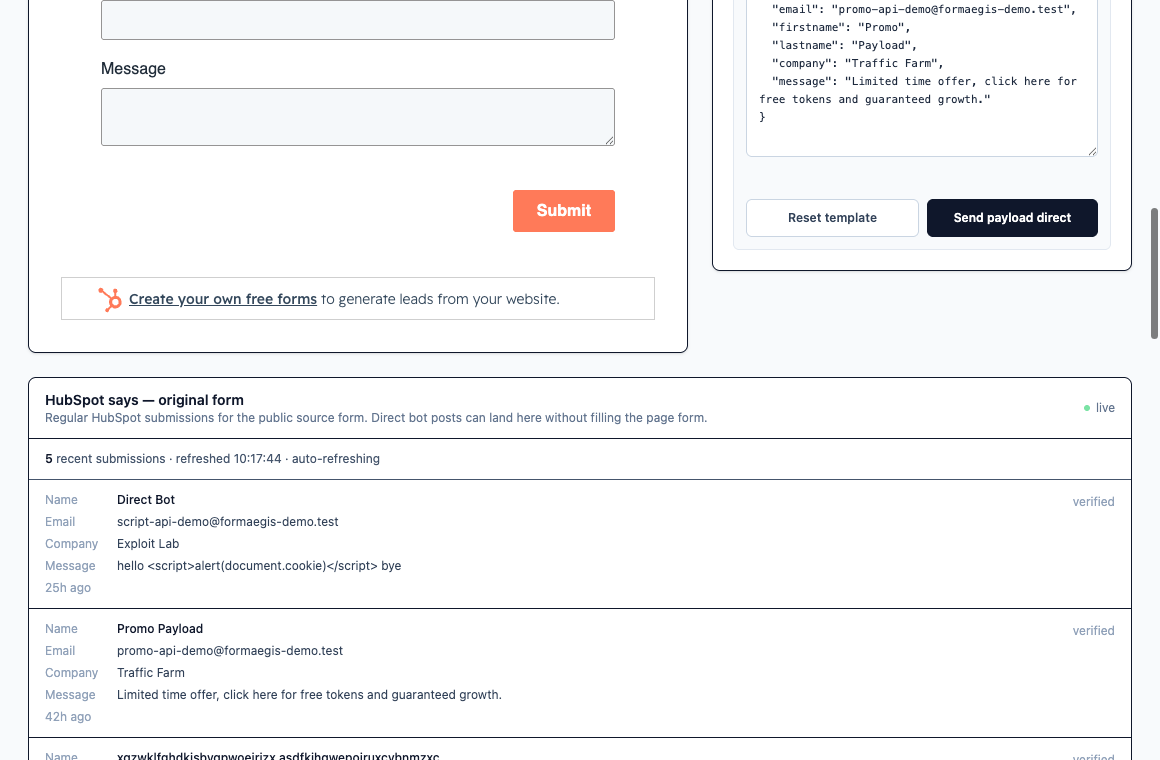Select the name "Promo Payload"
This screenshot has height=760, width=1160.
click(x=160, y=629)
